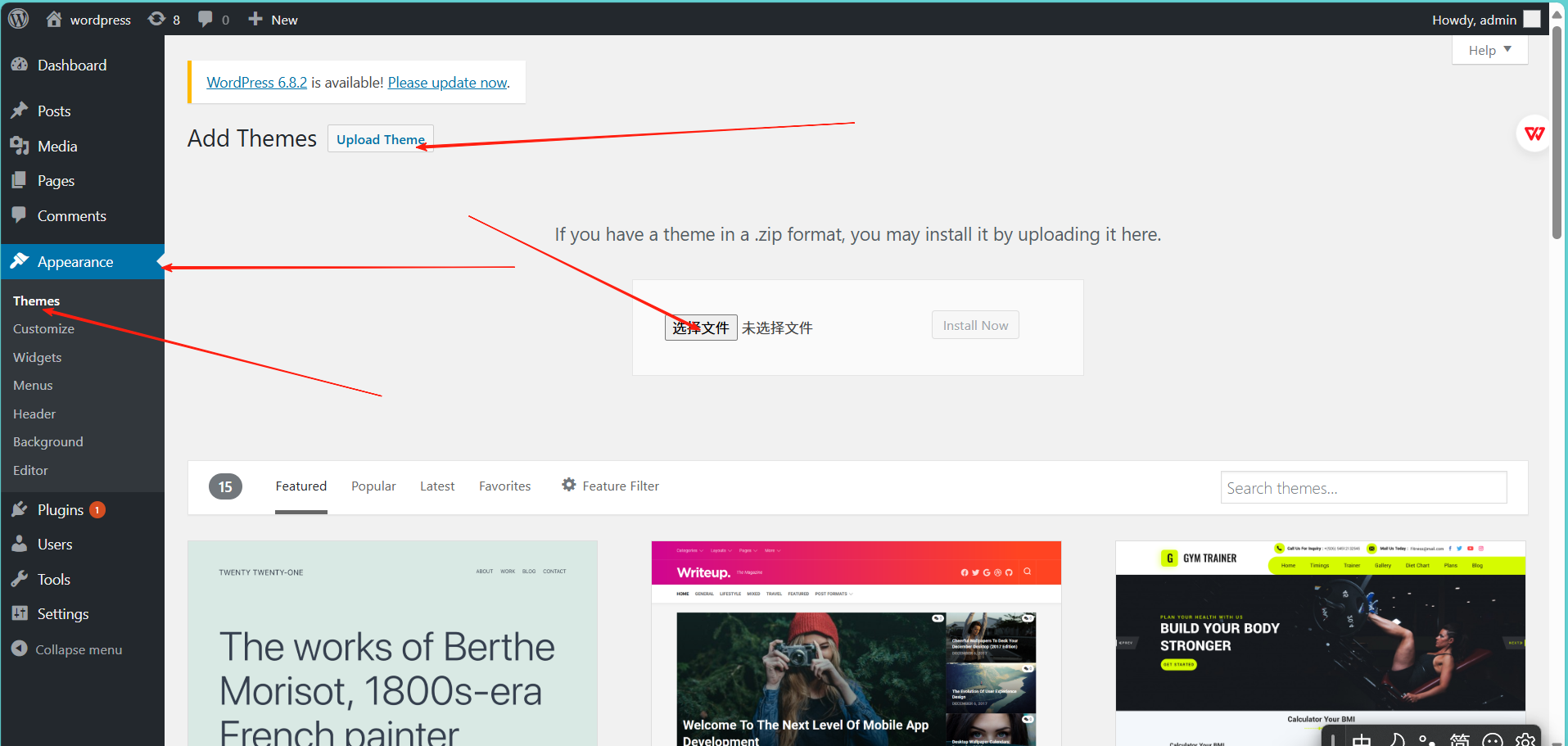Follow the WordPress 6.8.2 link
1568x746 pixels.
pos(256,82)
